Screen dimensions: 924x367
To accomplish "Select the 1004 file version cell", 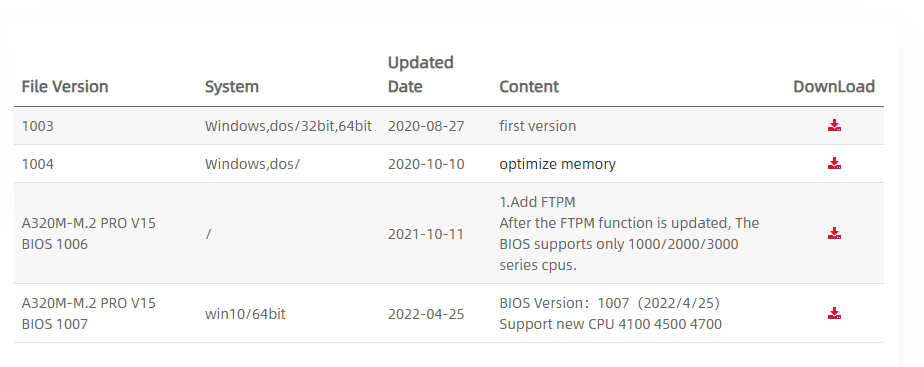I will (x=37, y=164).
